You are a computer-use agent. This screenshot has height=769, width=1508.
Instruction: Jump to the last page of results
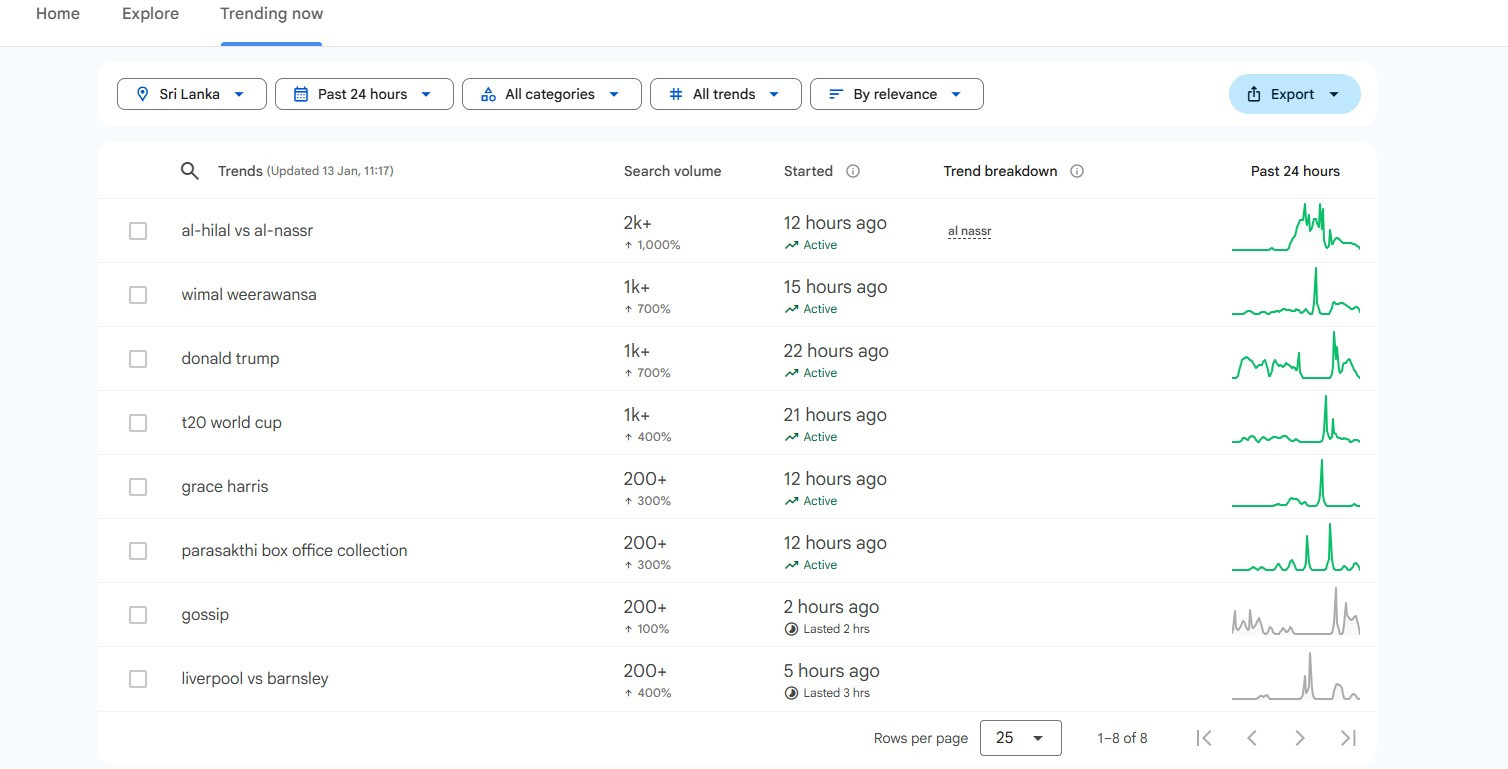(x=1348, y=738)
